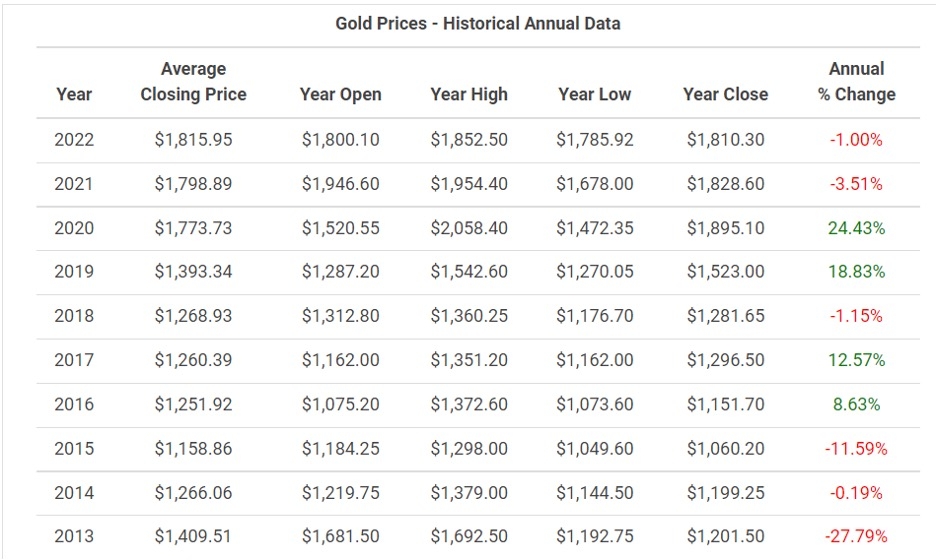Select the 2013 annual change value -27.79%

[856, 536]
